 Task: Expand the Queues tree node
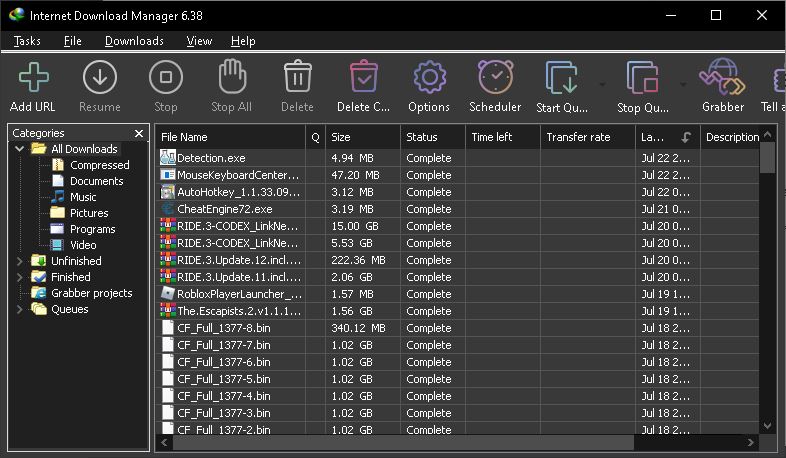click(x=20, y=309)
